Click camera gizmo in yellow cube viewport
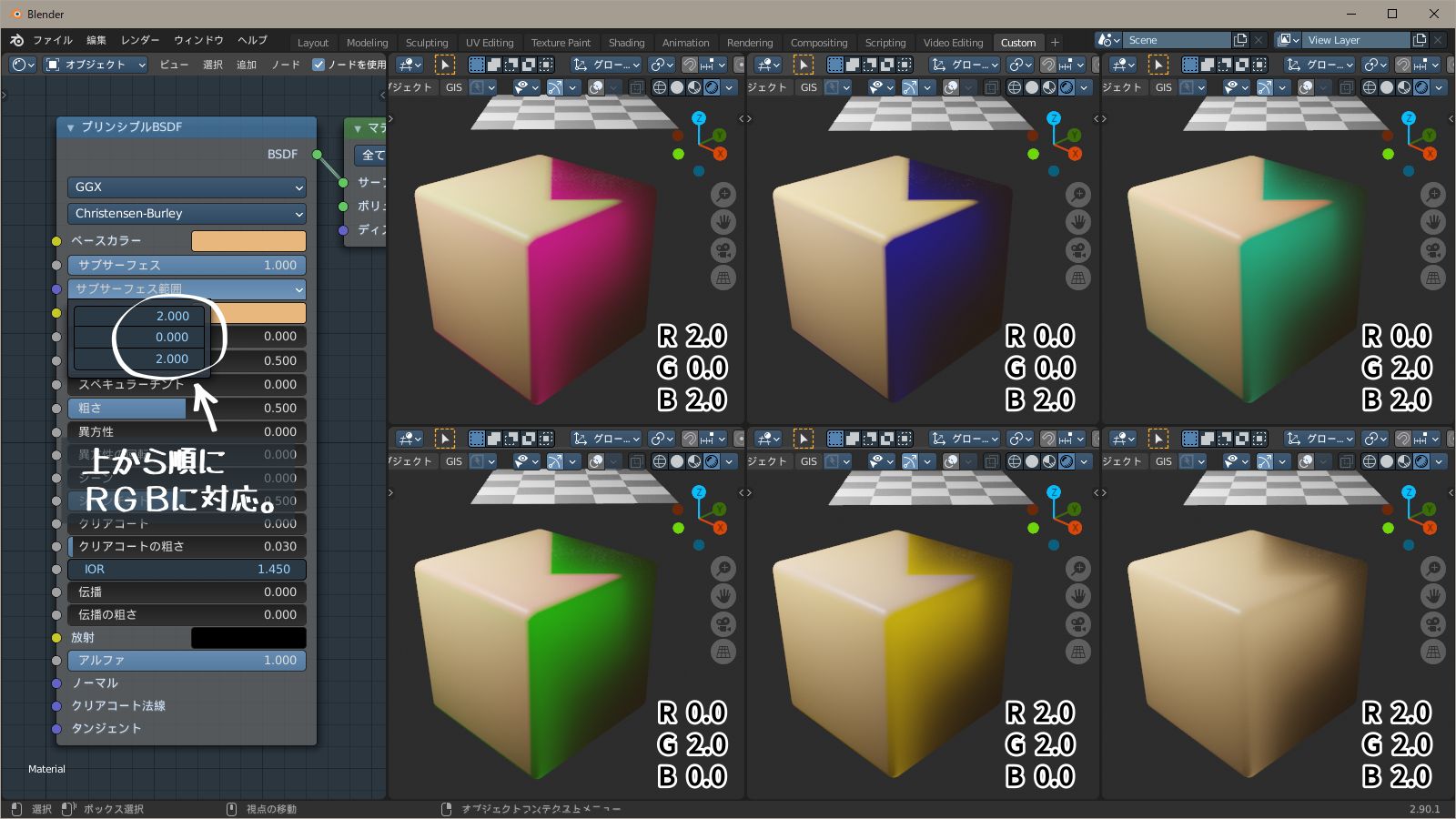The width and height of the screenshot is (1456, 819). 1078,624
